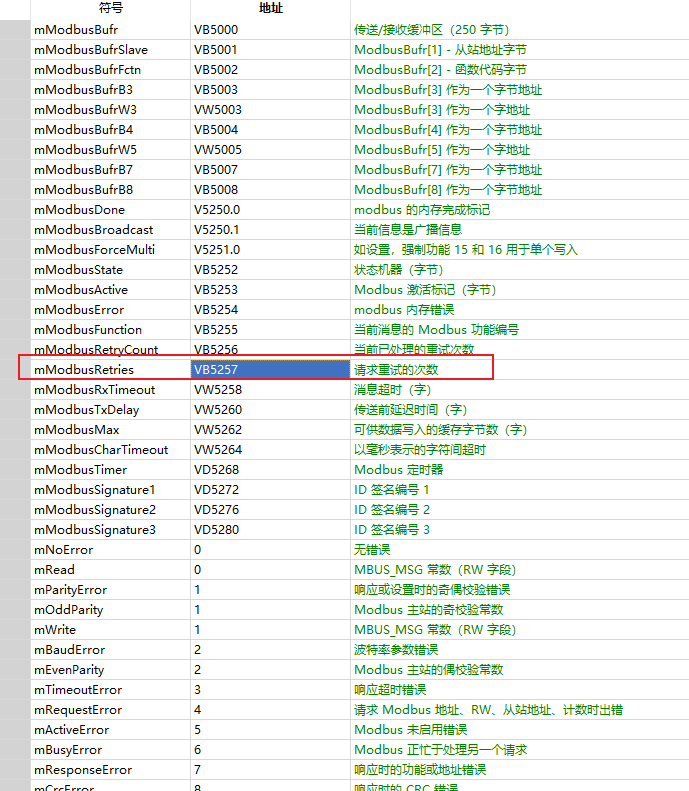This screenshot has height=791, width=689.
Task: Select address cell VB5256
Action: (x=270, y=350)
